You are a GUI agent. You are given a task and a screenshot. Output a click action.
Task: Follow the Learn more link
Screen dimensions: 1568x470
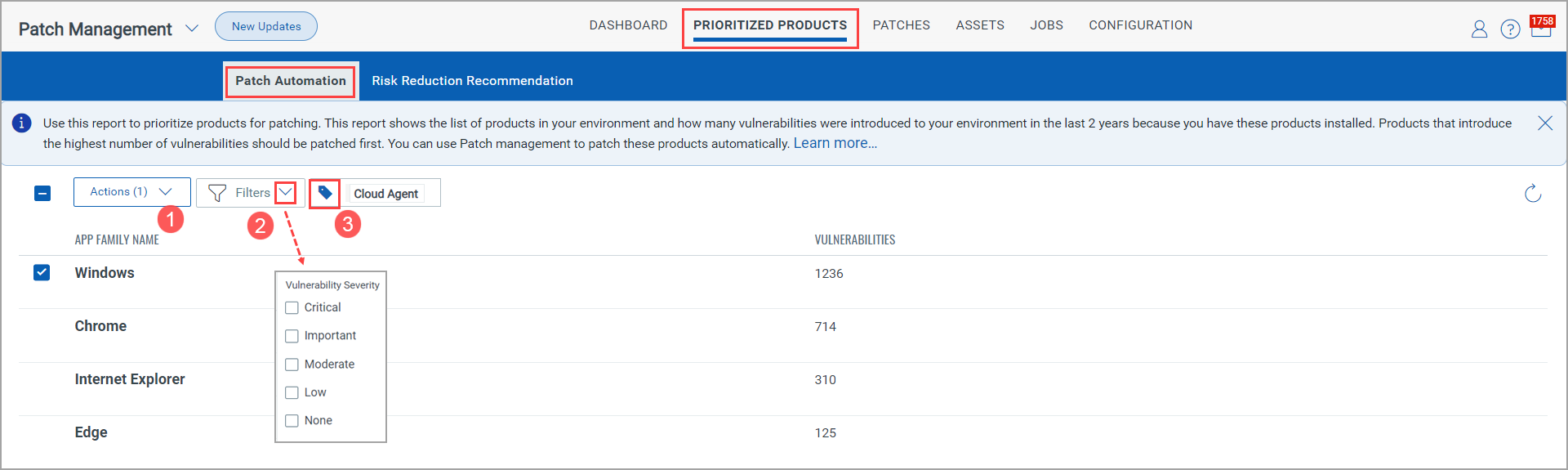point(835,143)
